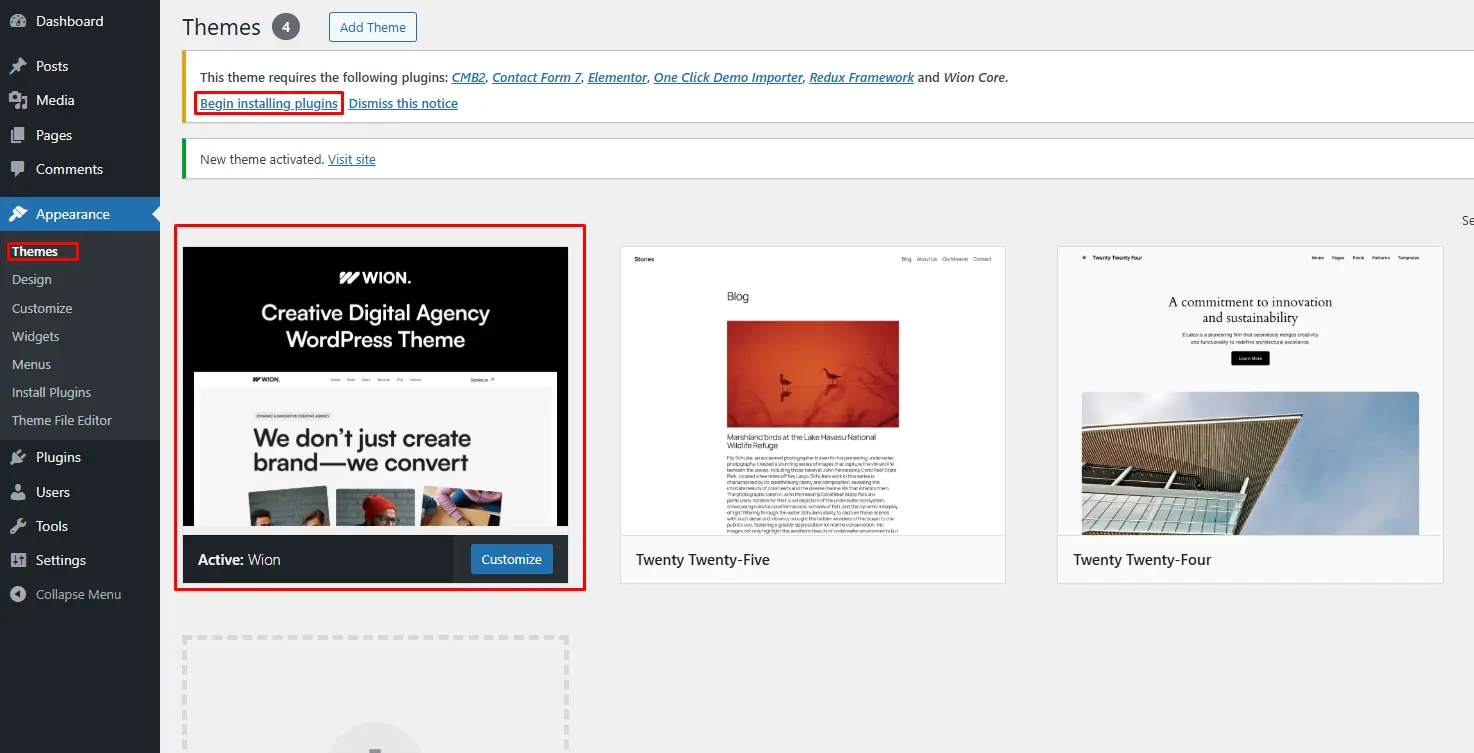Click the Tools wrench icon
1474x753 pixels.
tap(18, 526)
